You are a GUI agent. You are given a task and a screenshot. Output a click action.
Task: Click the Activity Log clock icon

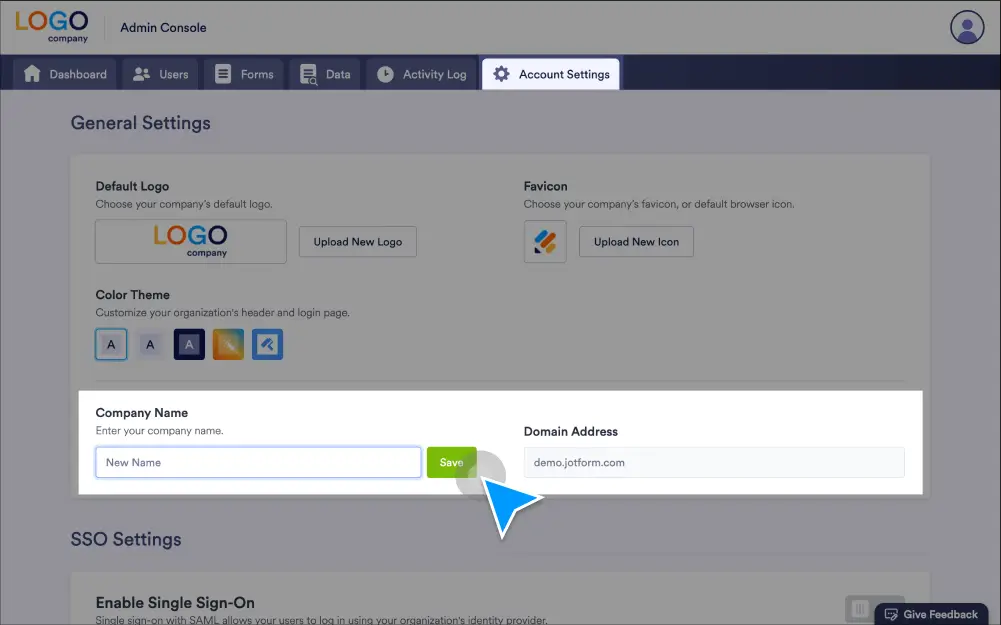(385, 74)
